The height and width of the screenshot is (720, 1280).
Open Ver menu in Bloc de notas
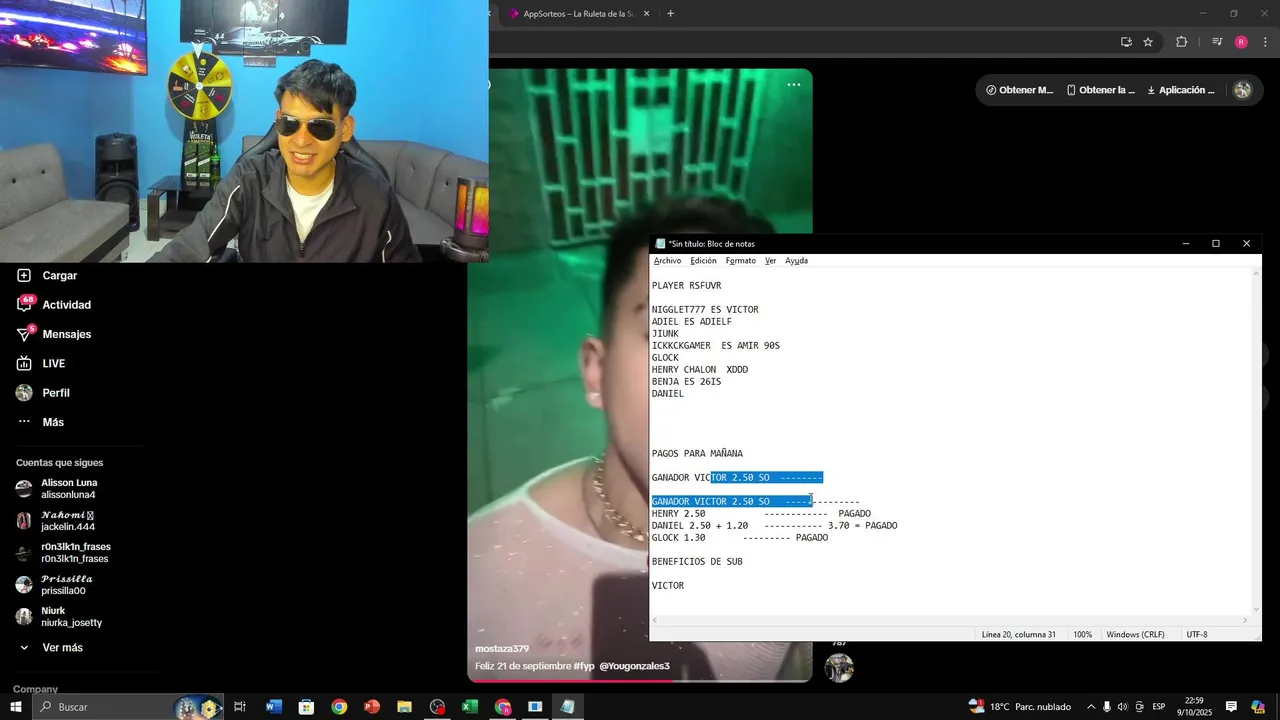click(x=770, y=261)
